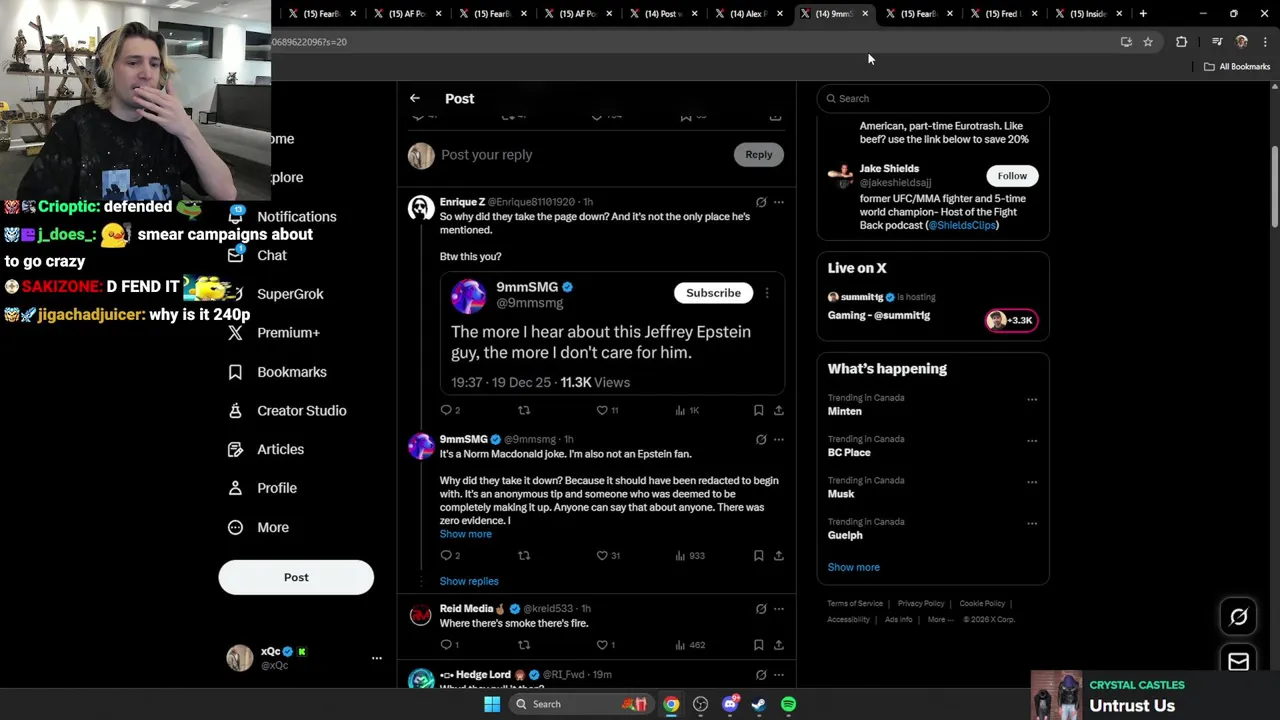Click the Articles sidebar icon
1280x720 pixels.
[235, 450]
